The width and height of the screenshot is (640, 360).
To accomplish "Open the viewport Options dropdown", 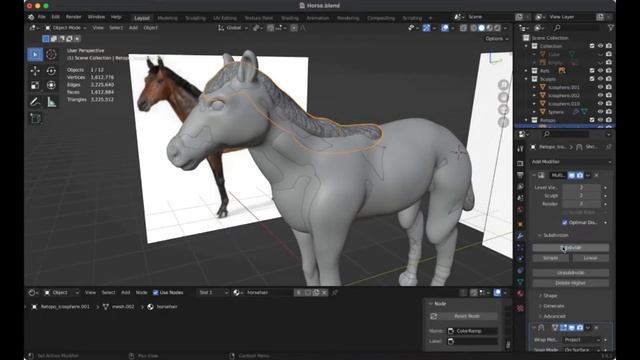I will pyautogui.click(x=497, y=38).
